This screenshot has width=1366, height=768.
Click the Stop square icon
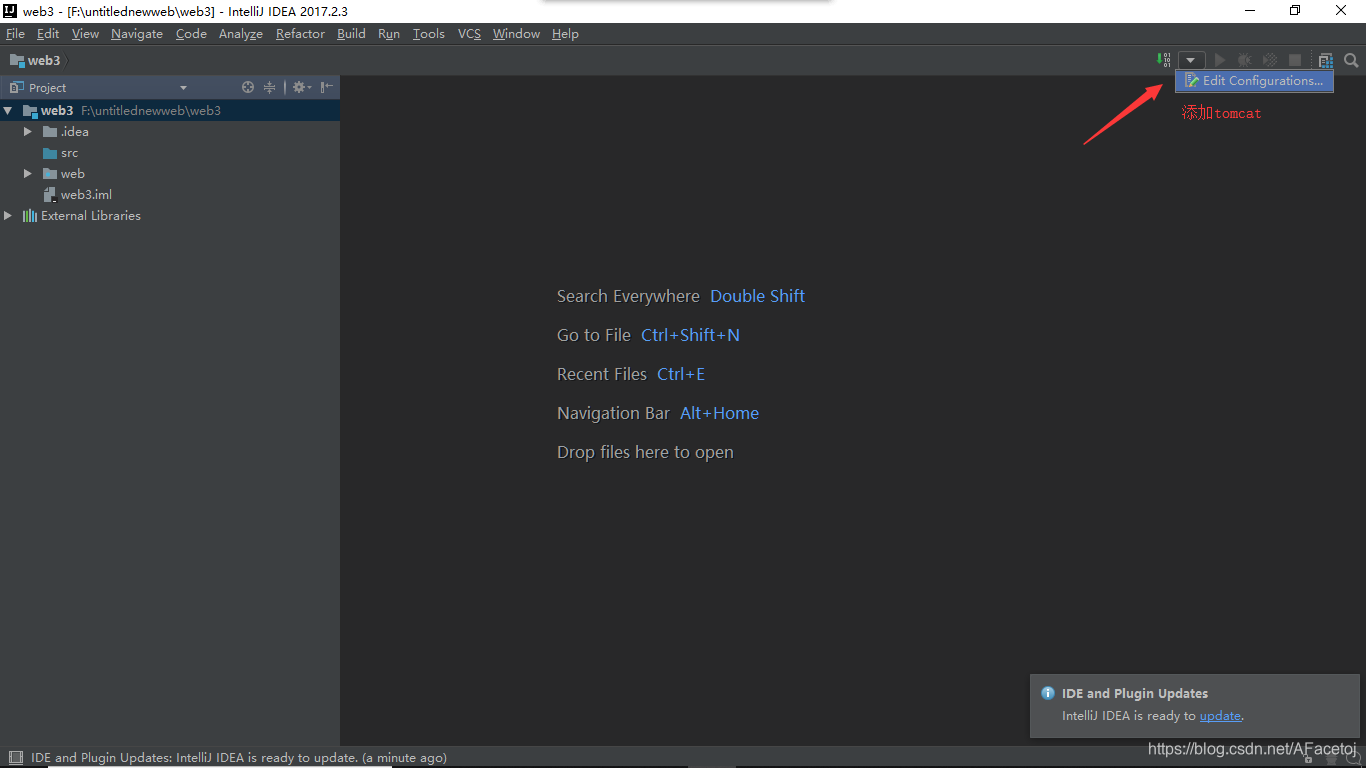tap(1295, 61)
